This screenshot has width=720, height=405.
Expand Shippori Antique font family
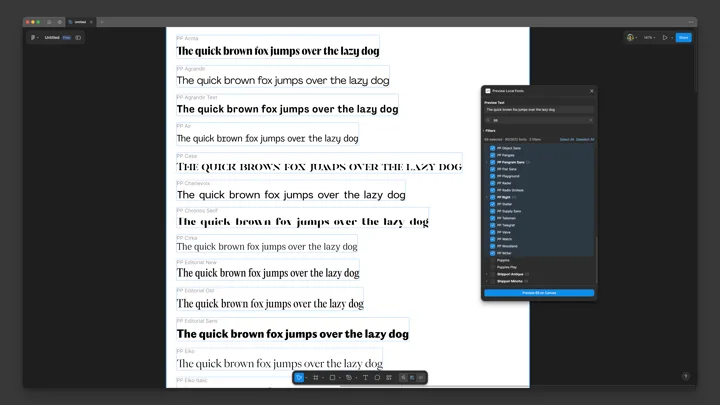pos(487,274)
